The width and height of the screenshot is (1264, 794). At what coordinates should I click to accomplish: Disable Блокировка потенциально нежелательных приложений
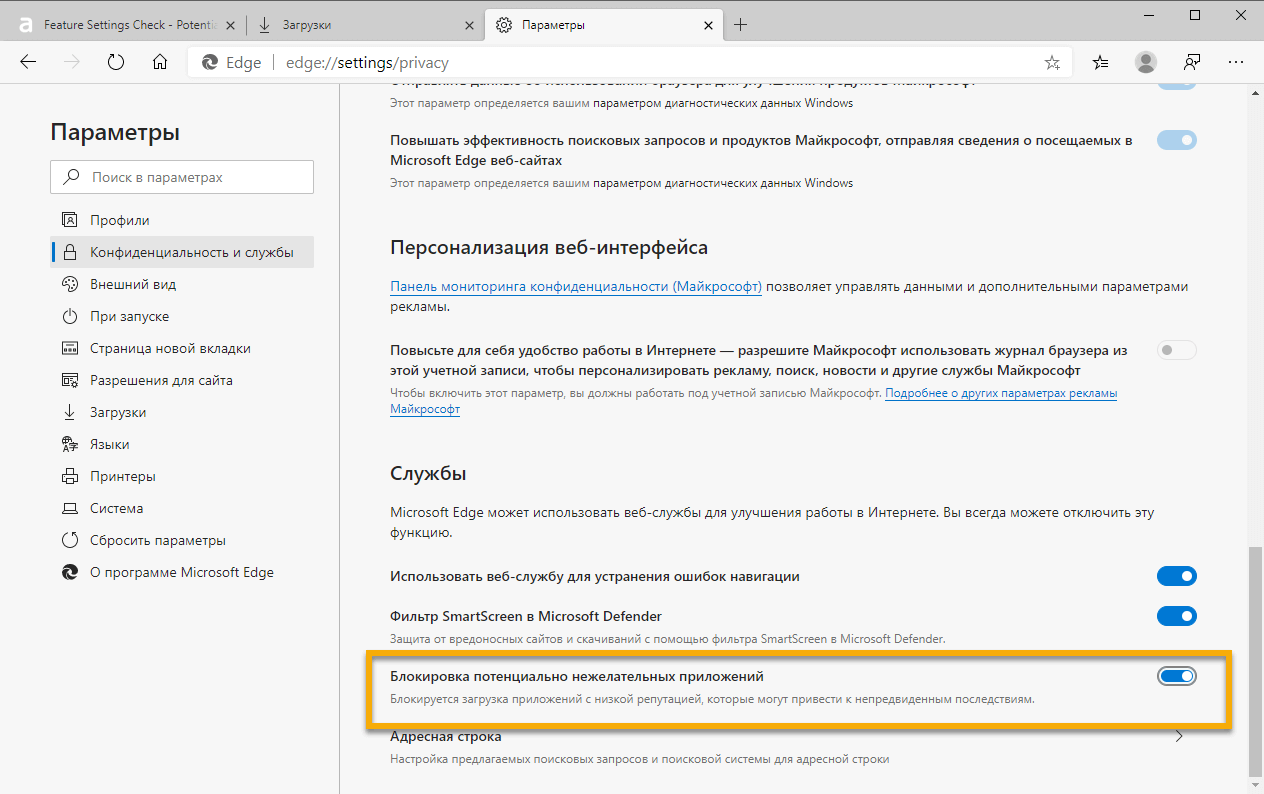pos(1177,675)
